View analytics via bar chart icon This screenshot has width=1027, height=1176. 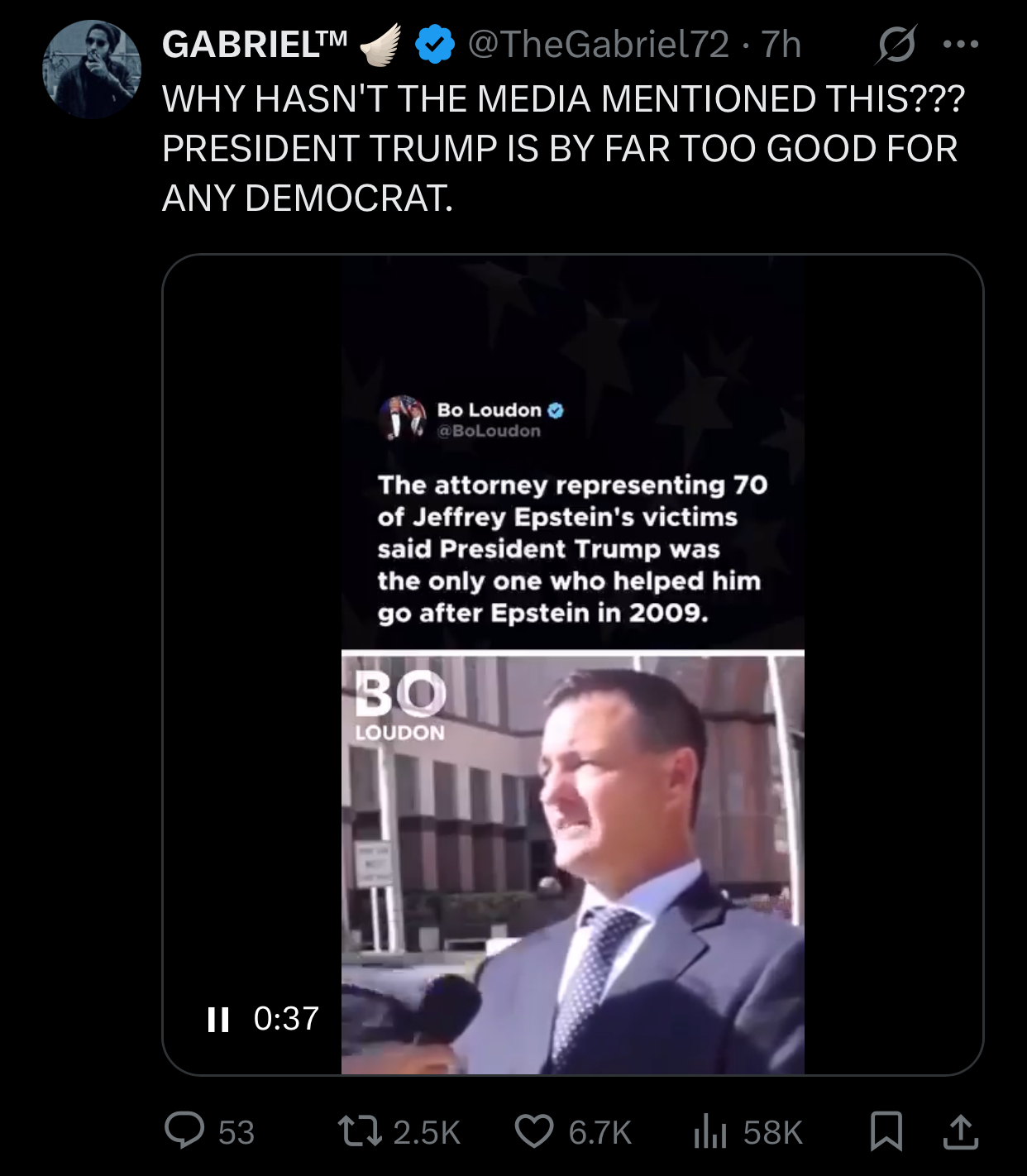(x=709, y=1131)
